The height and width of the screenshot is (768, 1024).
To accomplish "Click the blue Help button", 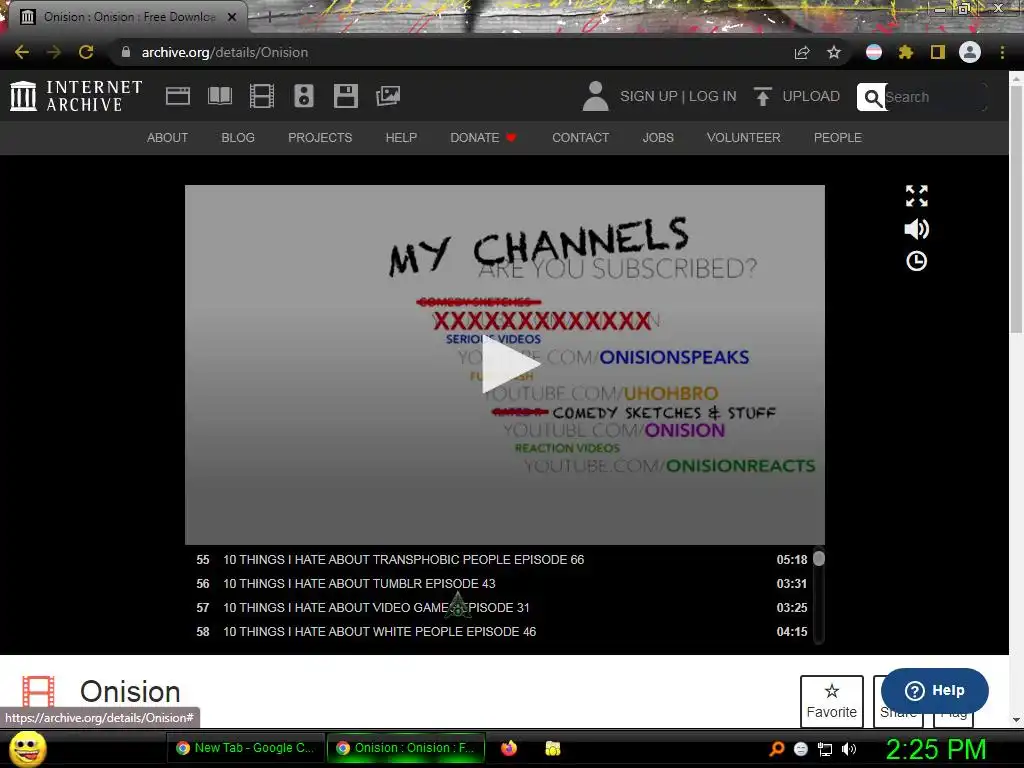I will coord(935,690).
